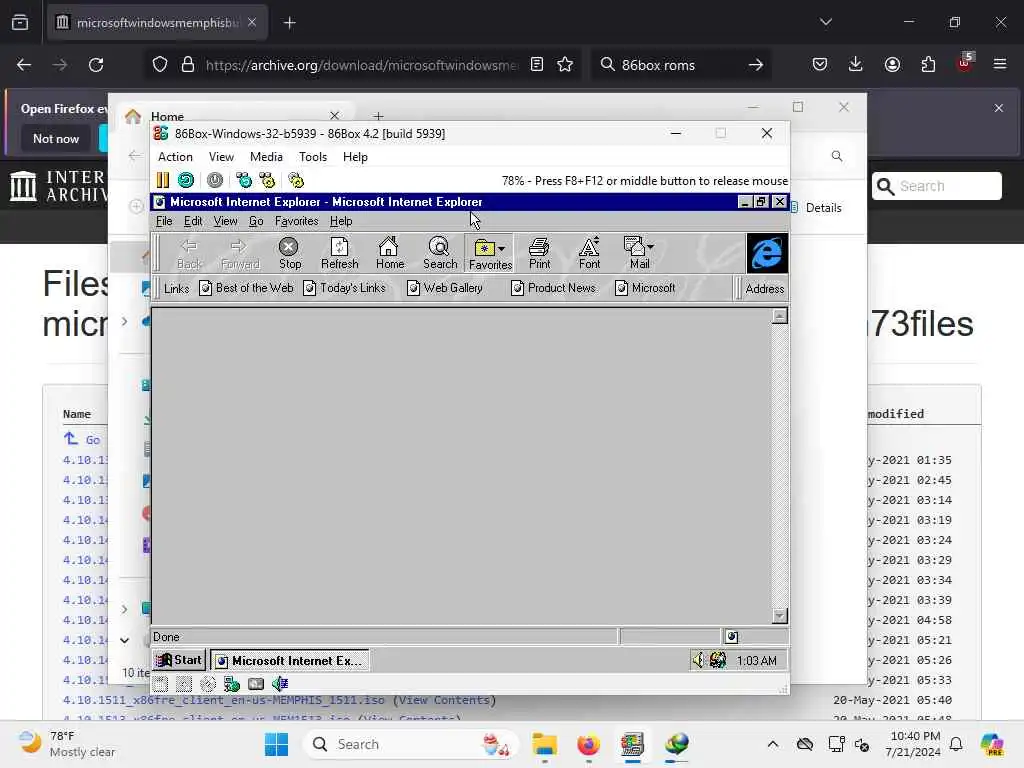Open 86Box Help menu
The image size is (1024, 768).
pos(355,157)
